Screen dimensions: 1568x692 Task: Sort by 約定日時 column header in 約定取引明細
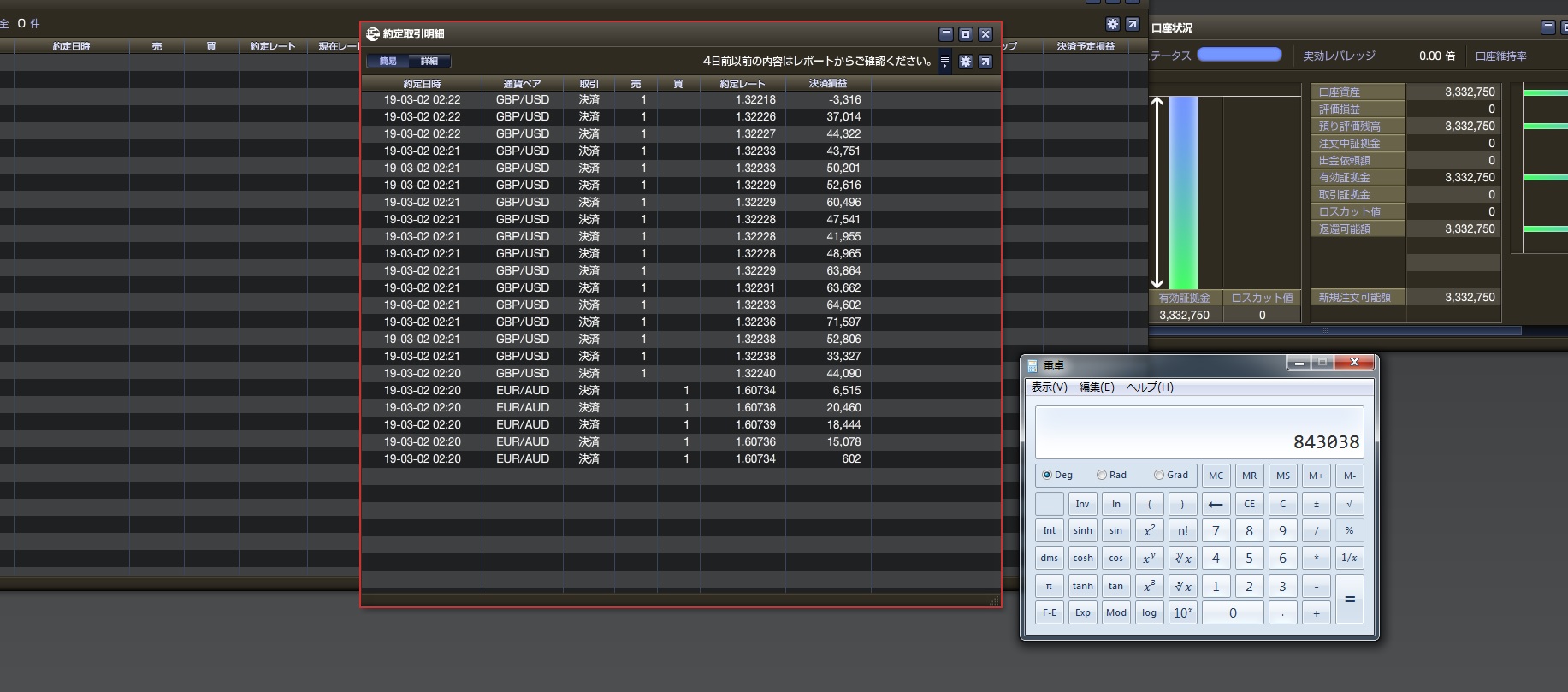click(x=422, y=84)
